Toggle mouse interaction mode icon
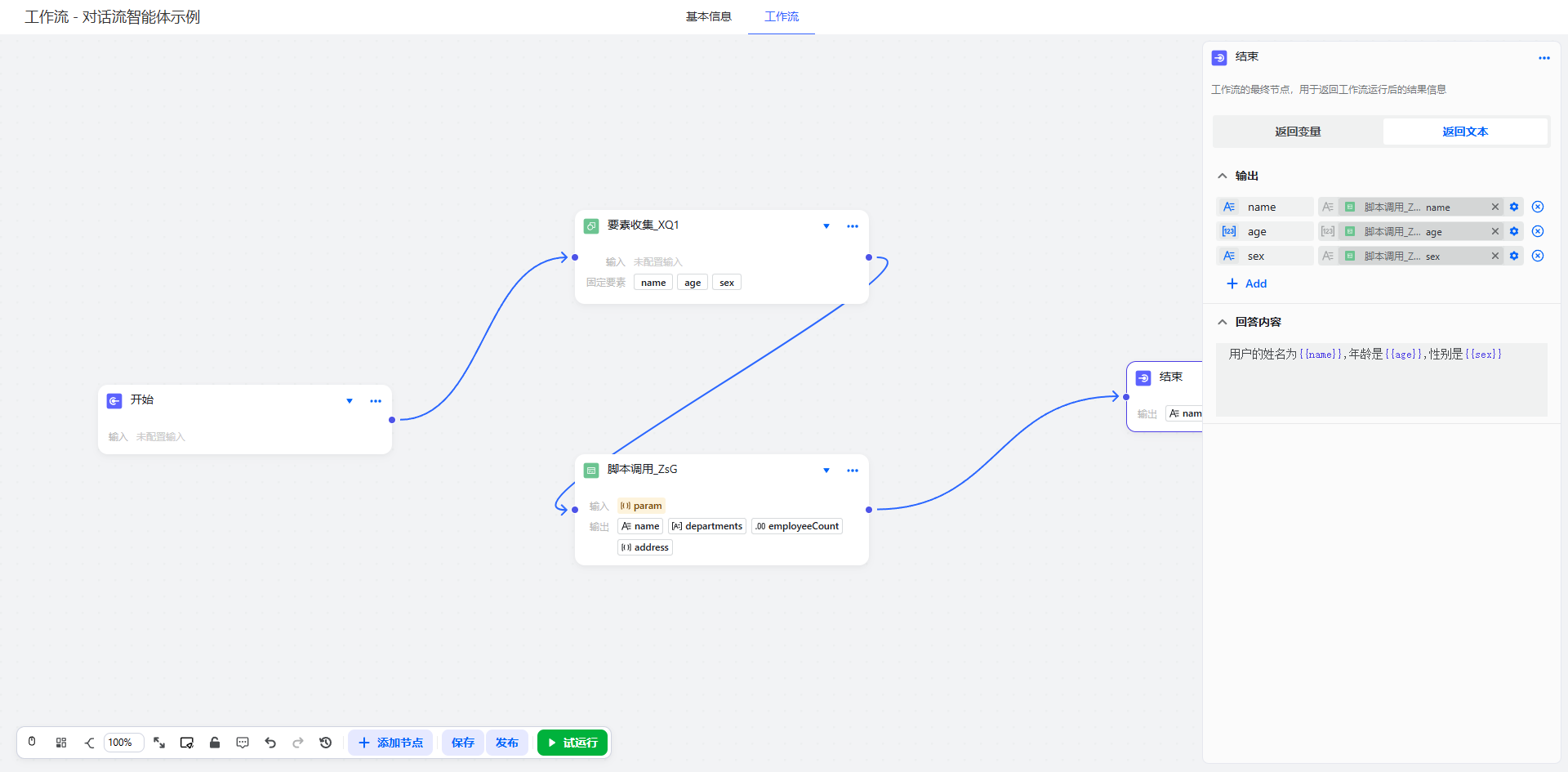Viewport: 1568px width, 772px height. tap(32, 743)
